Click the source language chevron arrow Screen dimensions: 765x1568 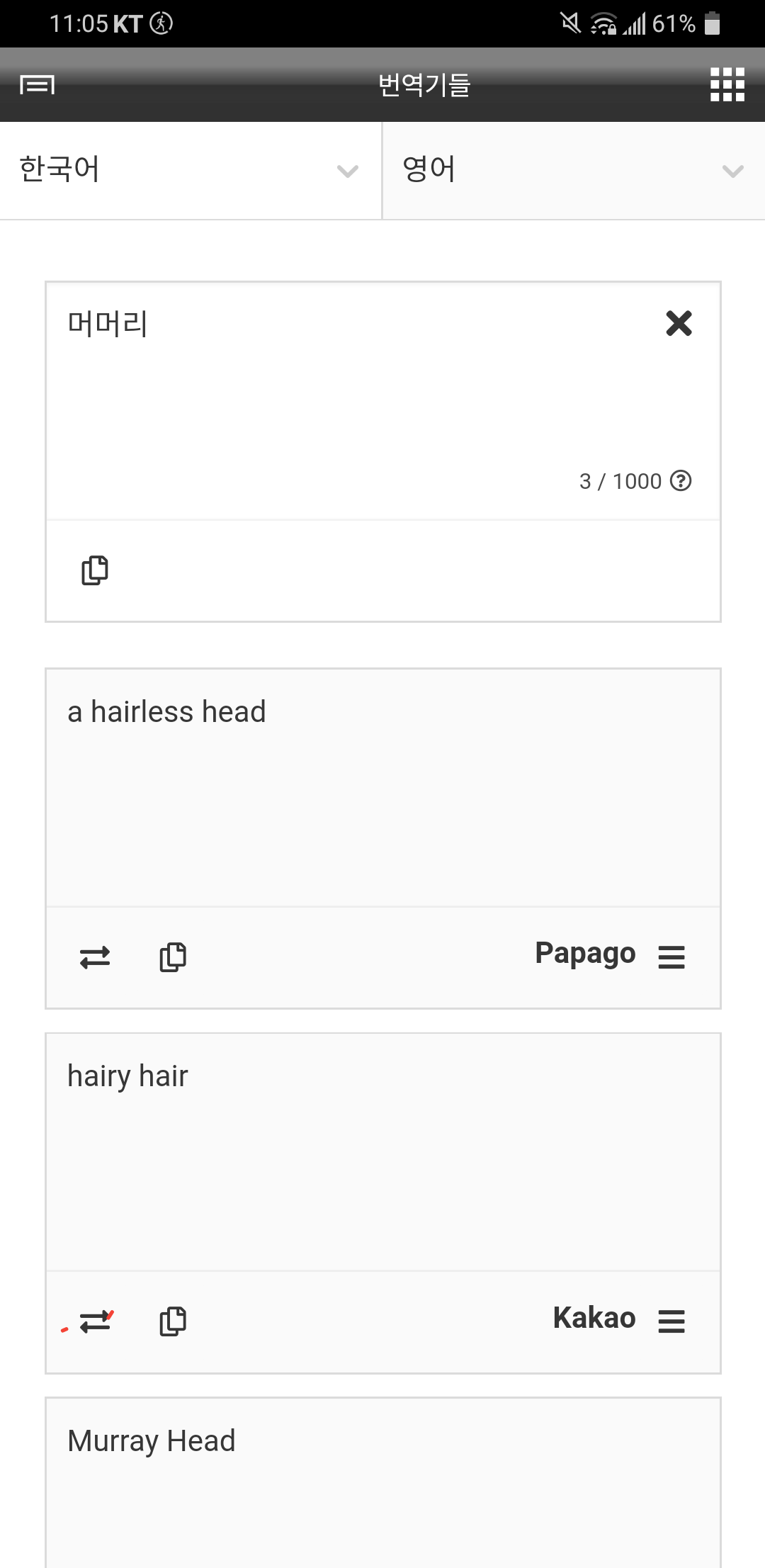347,171
